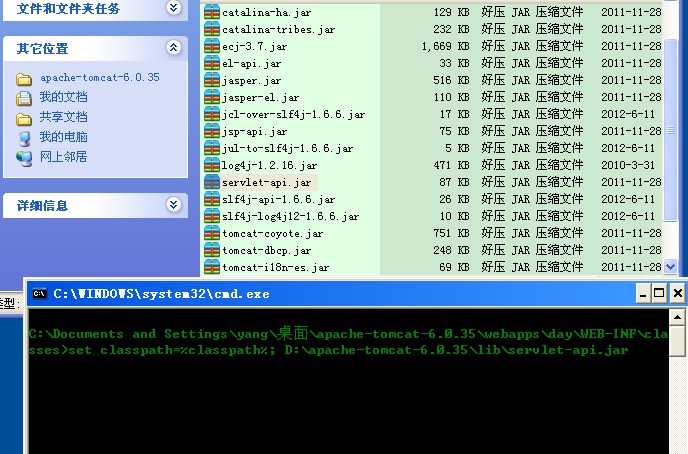Select the tomcat-coyote.jar file icon

coord(212,233)
